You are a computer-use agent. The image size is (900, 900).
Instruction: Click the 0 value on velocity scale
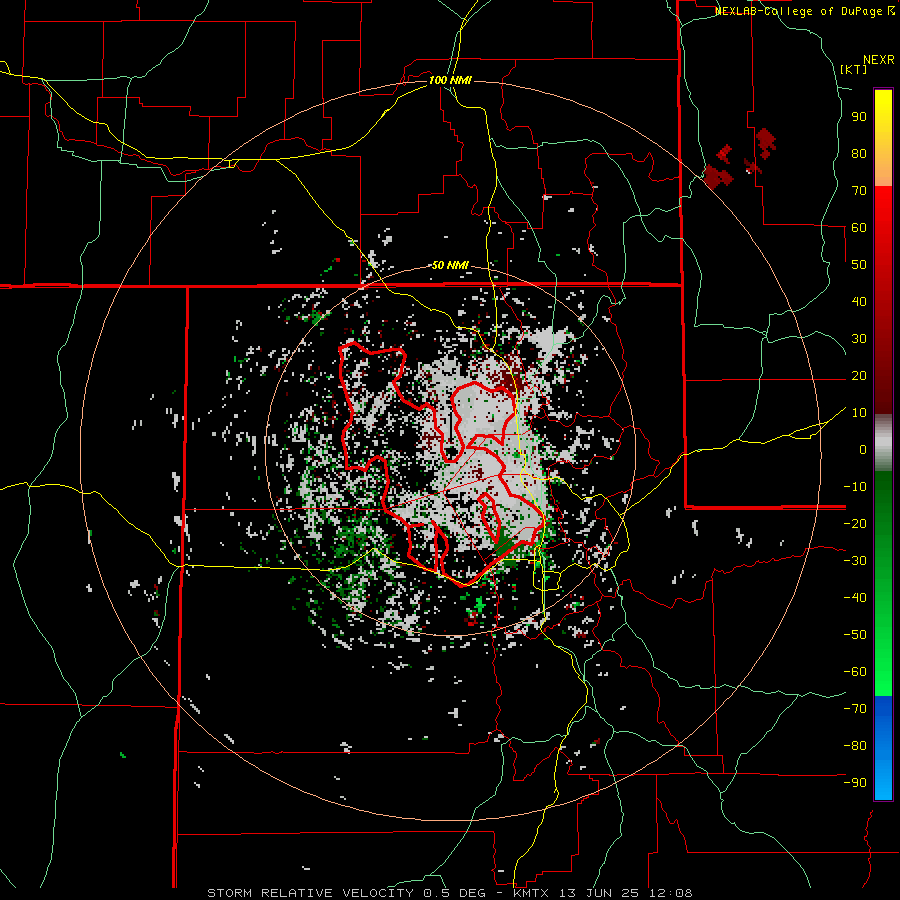tap(863, 449)
